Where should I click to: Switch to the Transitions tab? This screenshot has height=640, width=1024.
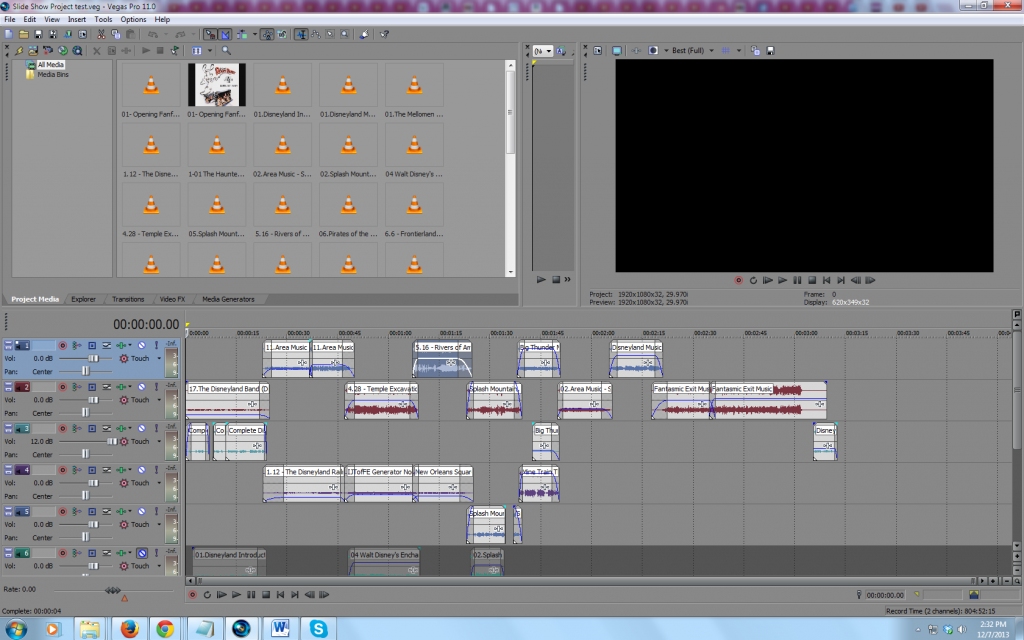point(128,299)
